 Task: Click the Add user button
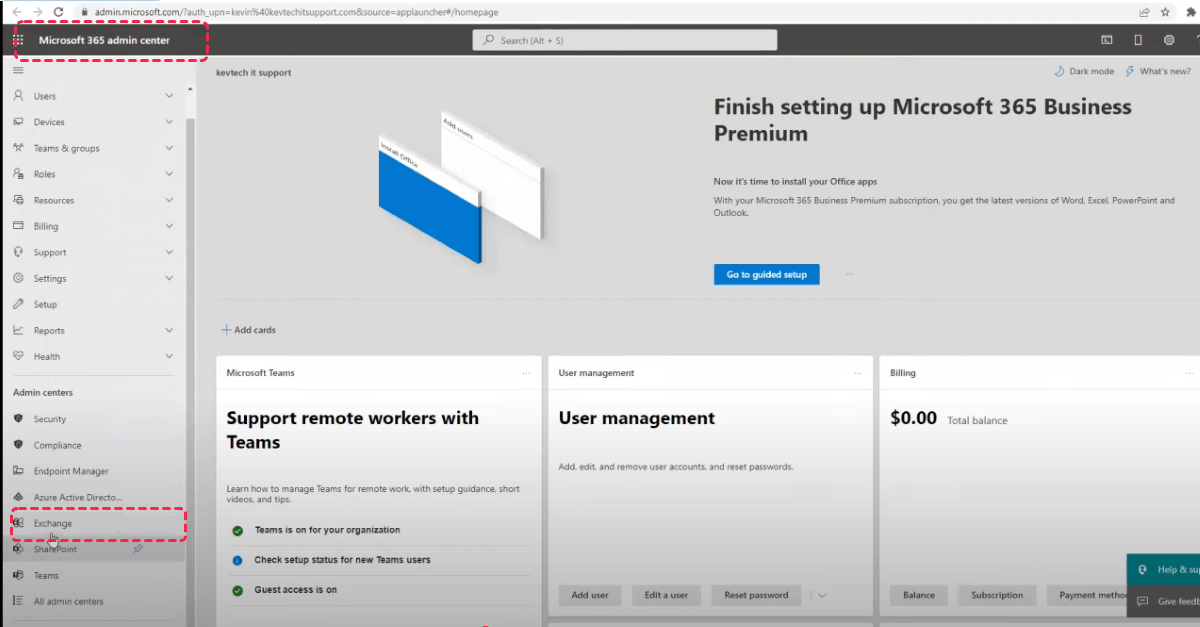tap(590, 595)
